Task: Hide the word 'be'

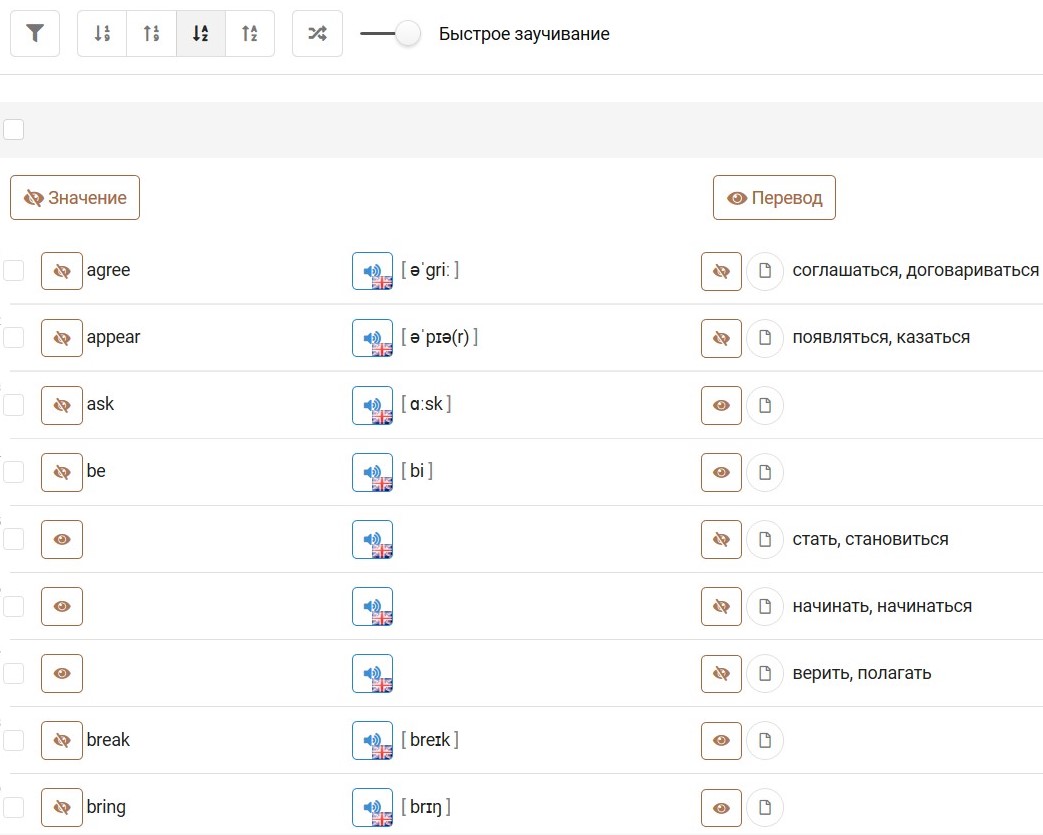Action: (62, 472)
